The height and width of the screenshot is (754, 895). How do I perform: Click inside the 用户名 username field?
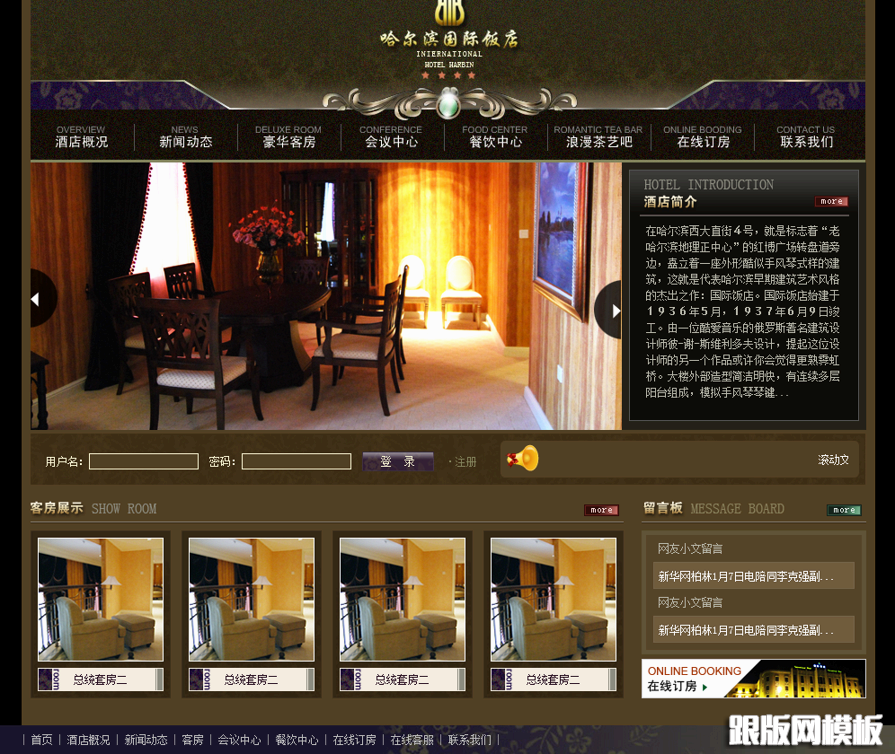tap(143, 461)
